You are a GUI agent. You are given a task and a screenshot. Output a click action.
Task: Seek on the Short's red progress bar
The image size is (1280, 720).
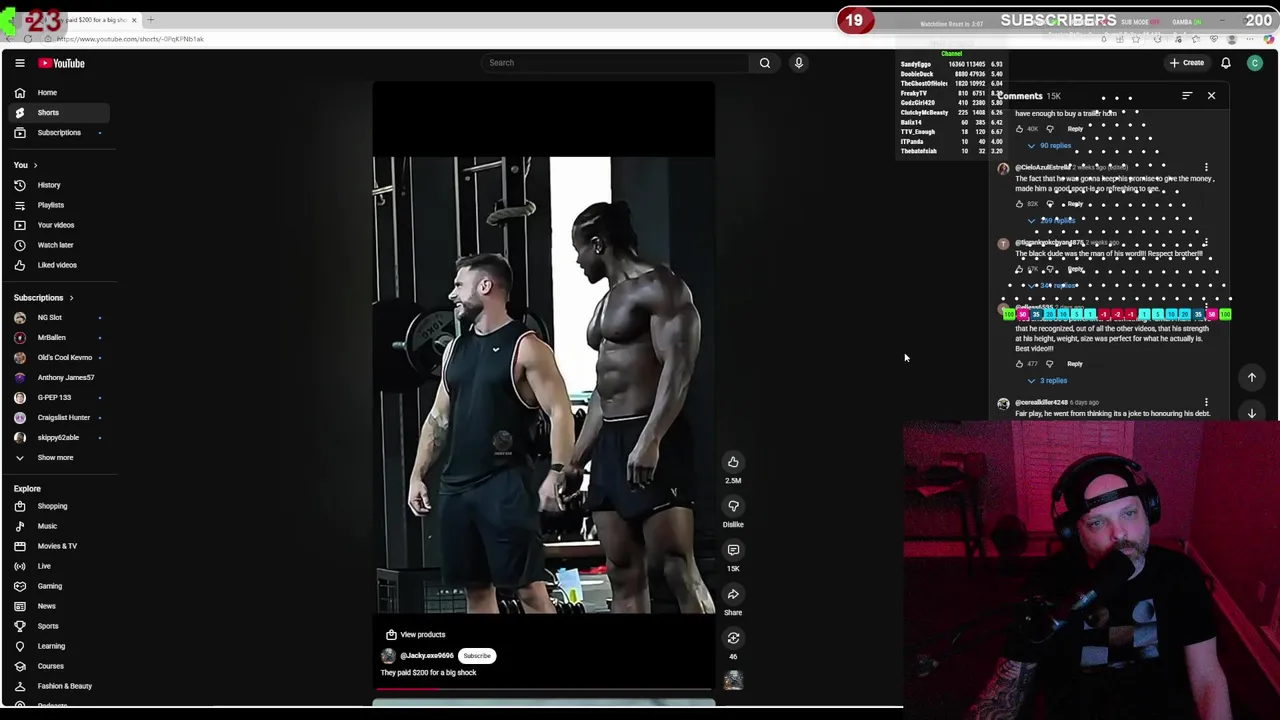click(544, 689)
